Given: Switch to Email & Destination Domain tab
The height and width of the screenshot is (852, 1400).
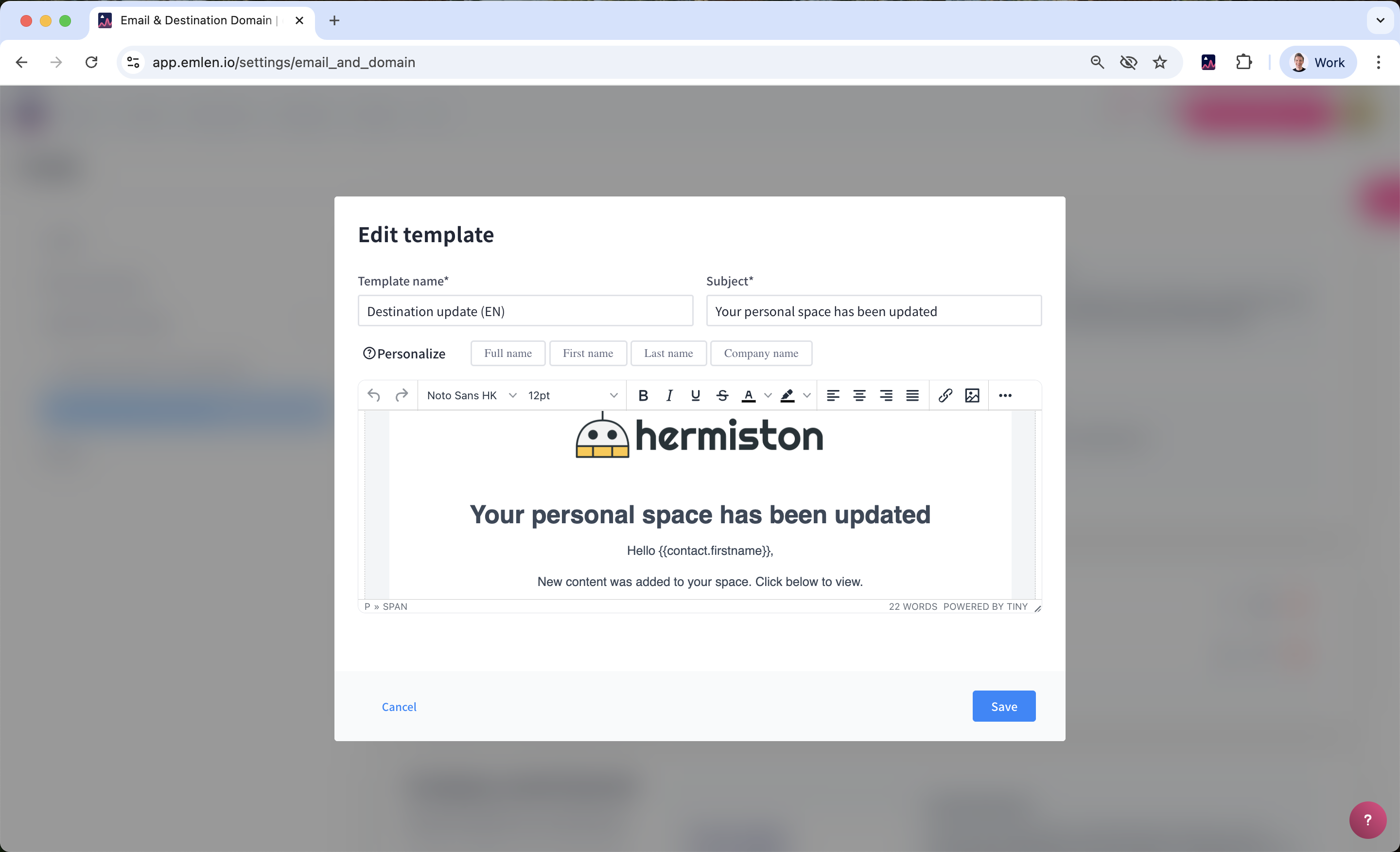Looking at the screenshot, I should pos(196,20).
